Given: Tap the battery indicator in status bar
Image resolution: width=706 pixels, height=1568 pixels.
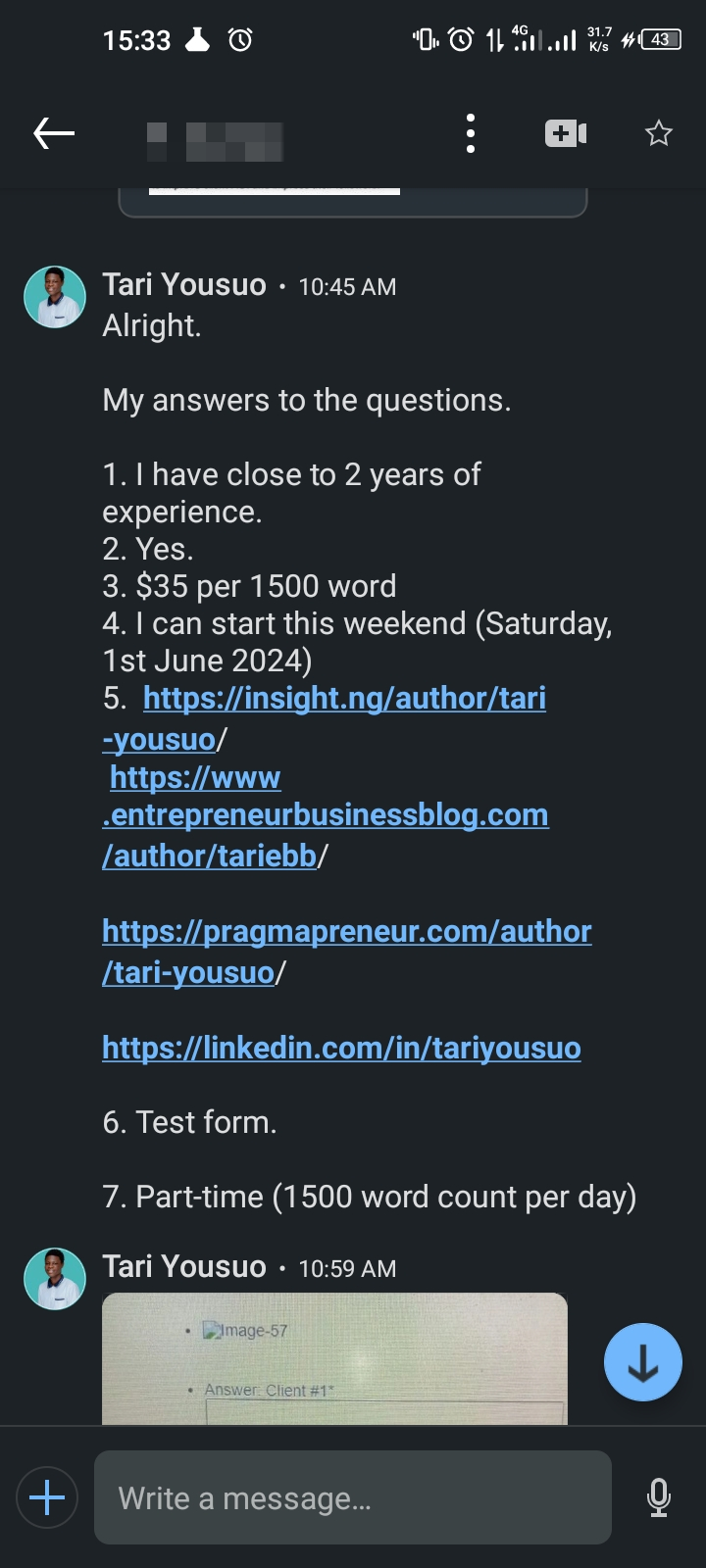Looking at the screenshot, I should tap(660, 40).
